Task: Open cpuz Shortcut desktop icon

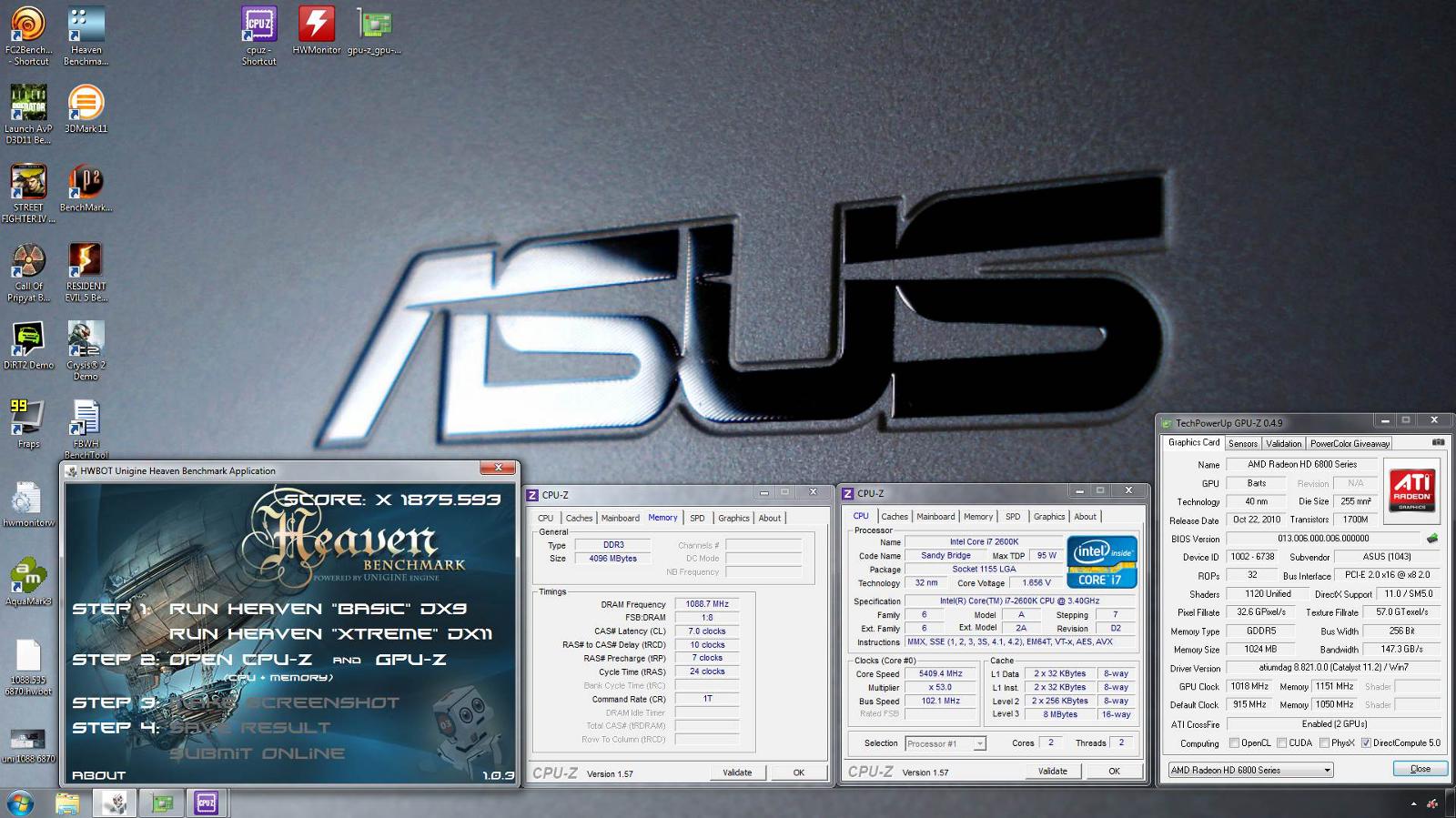Action: (x=258, y=36)
